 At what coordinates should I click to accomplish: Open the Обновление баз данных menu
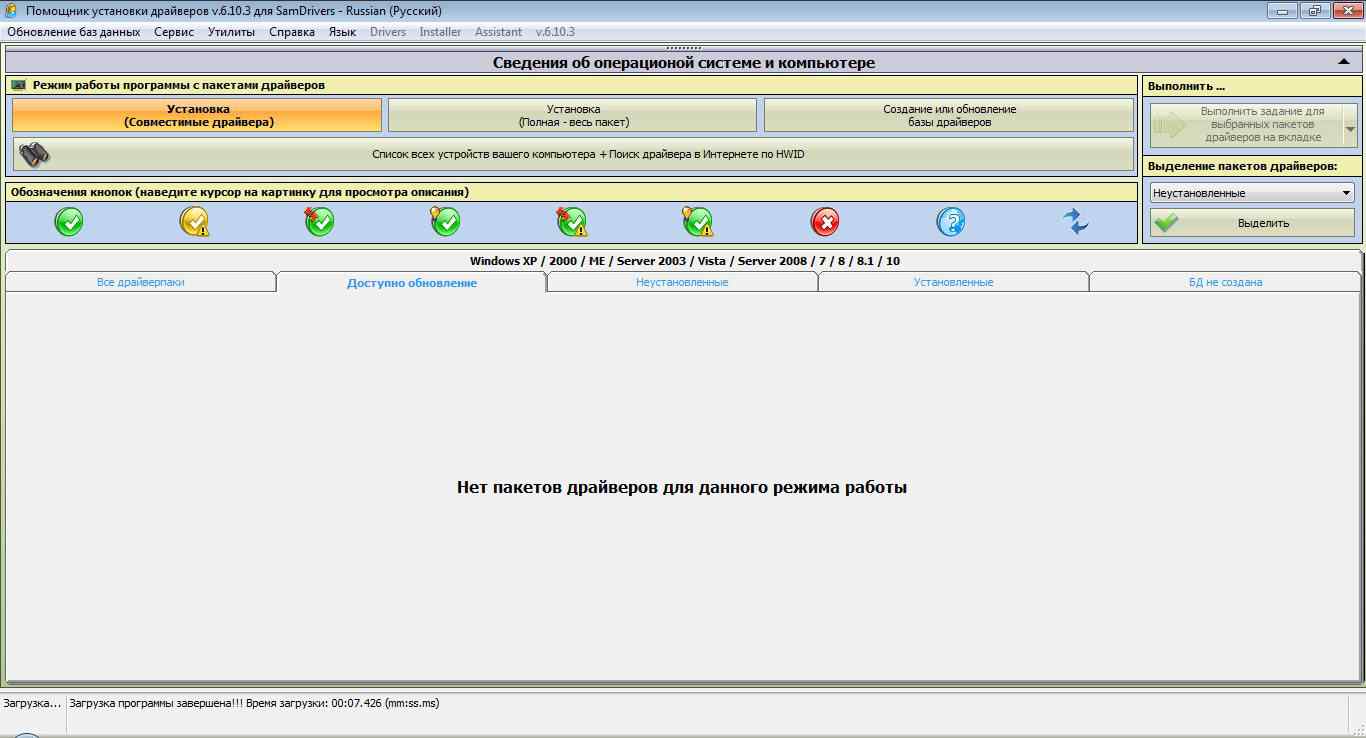[74, 32]
